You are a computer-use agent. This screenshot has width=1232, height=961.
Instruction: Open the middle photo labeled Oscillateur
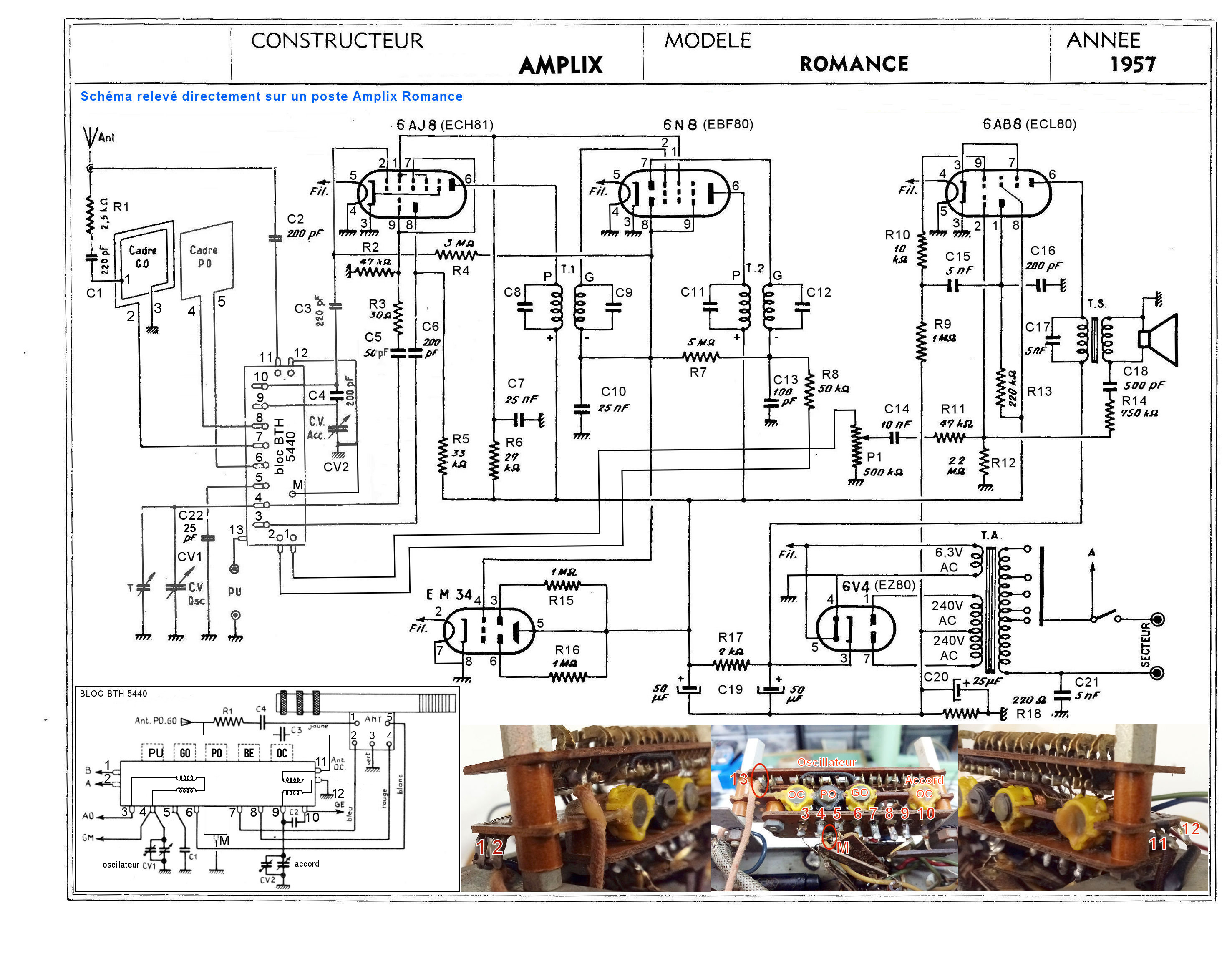(834, 808)
